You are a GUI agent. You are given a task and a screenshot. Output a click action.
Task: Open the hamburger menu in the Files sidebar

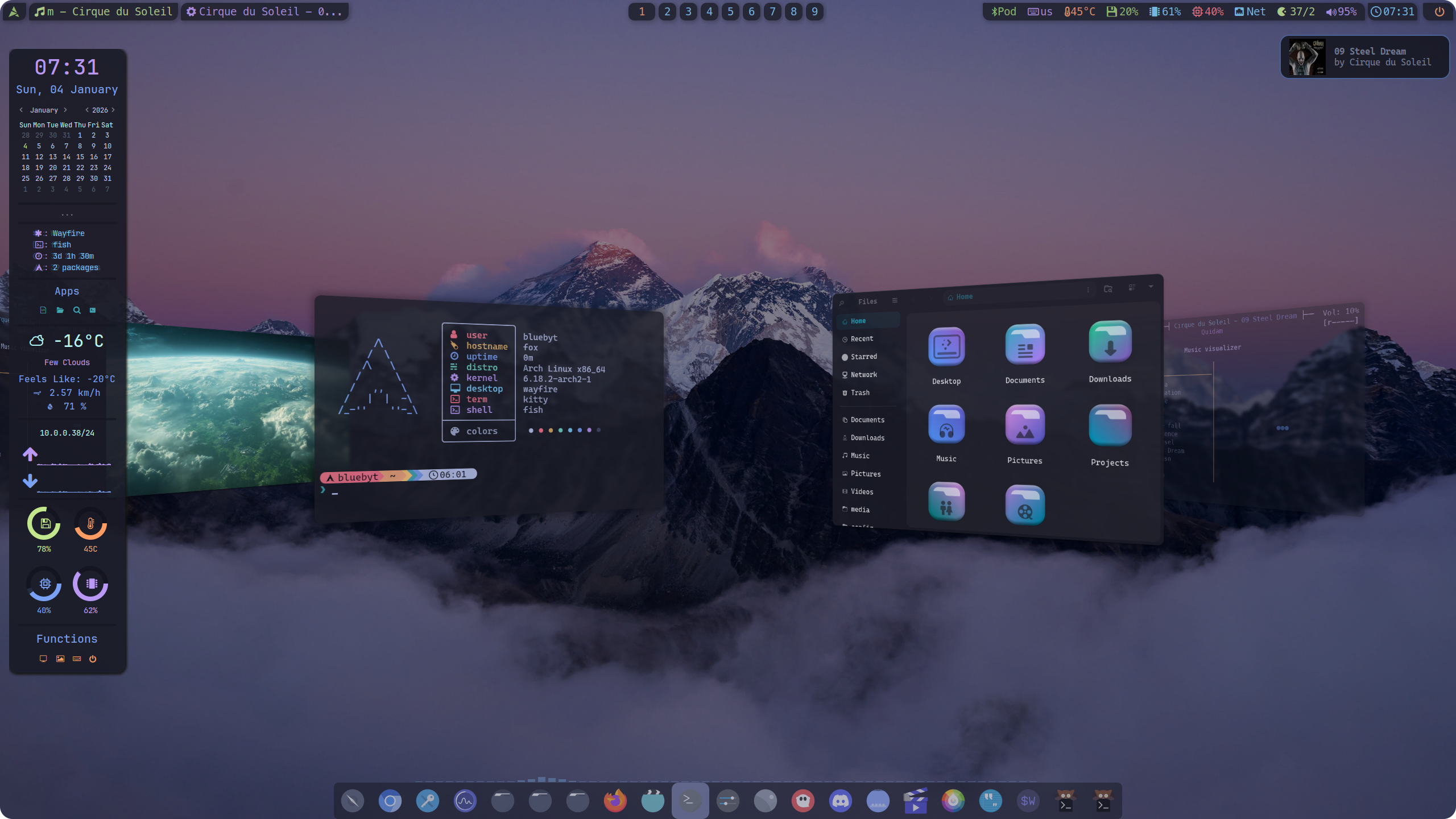click(895, 300)
